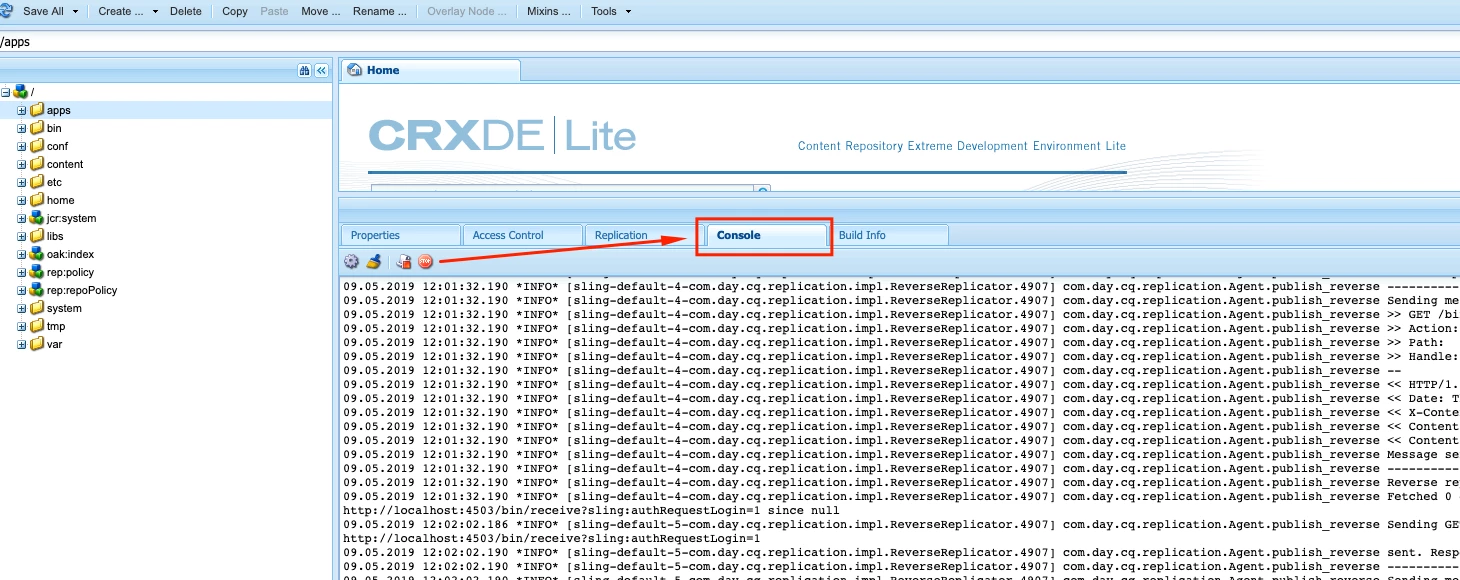Select the Home tab

431,71
